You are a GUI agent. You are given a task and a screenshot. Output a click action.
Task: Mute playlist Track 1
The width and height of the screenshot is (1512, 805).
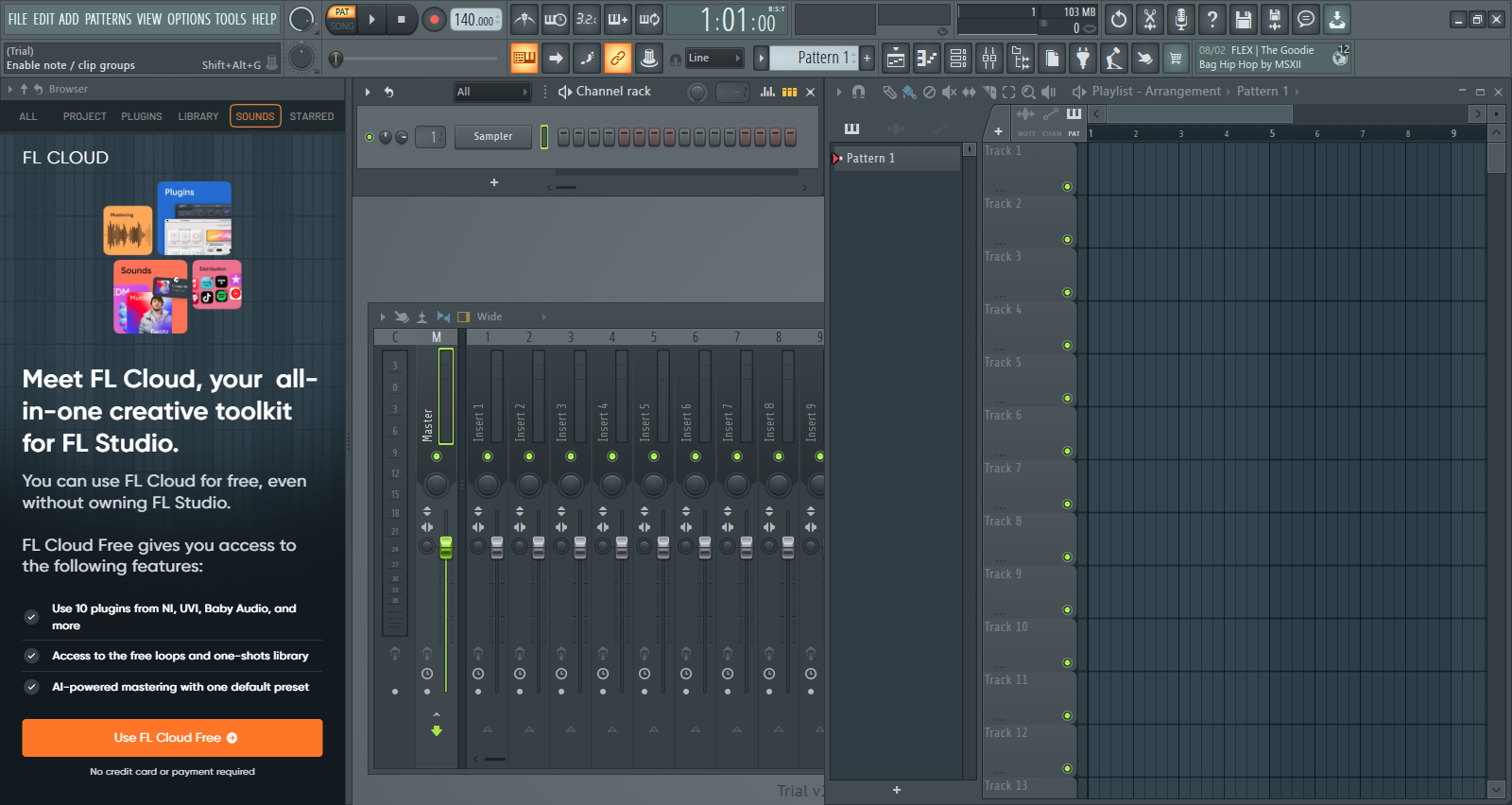pyautogui.click(x=1067, y=186)
